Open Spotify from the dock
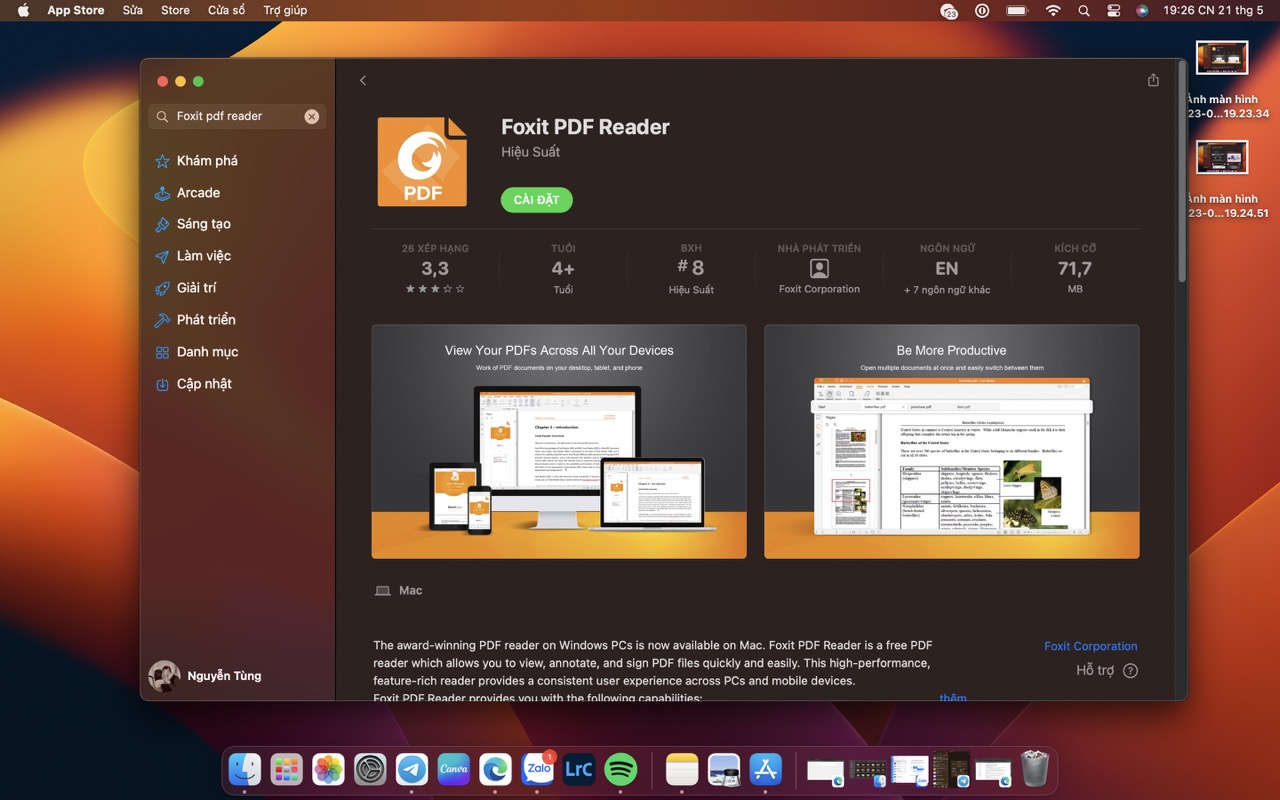The image size is (1280, 800). [621, 769]
